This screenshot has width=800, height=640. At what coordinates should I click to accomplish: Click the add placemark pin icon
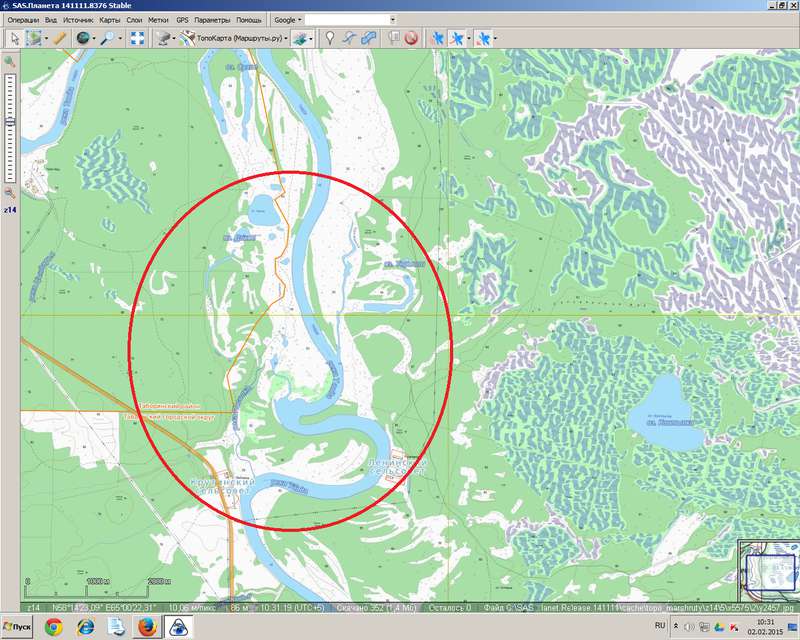pyautogui.click(x=329, y=38)
